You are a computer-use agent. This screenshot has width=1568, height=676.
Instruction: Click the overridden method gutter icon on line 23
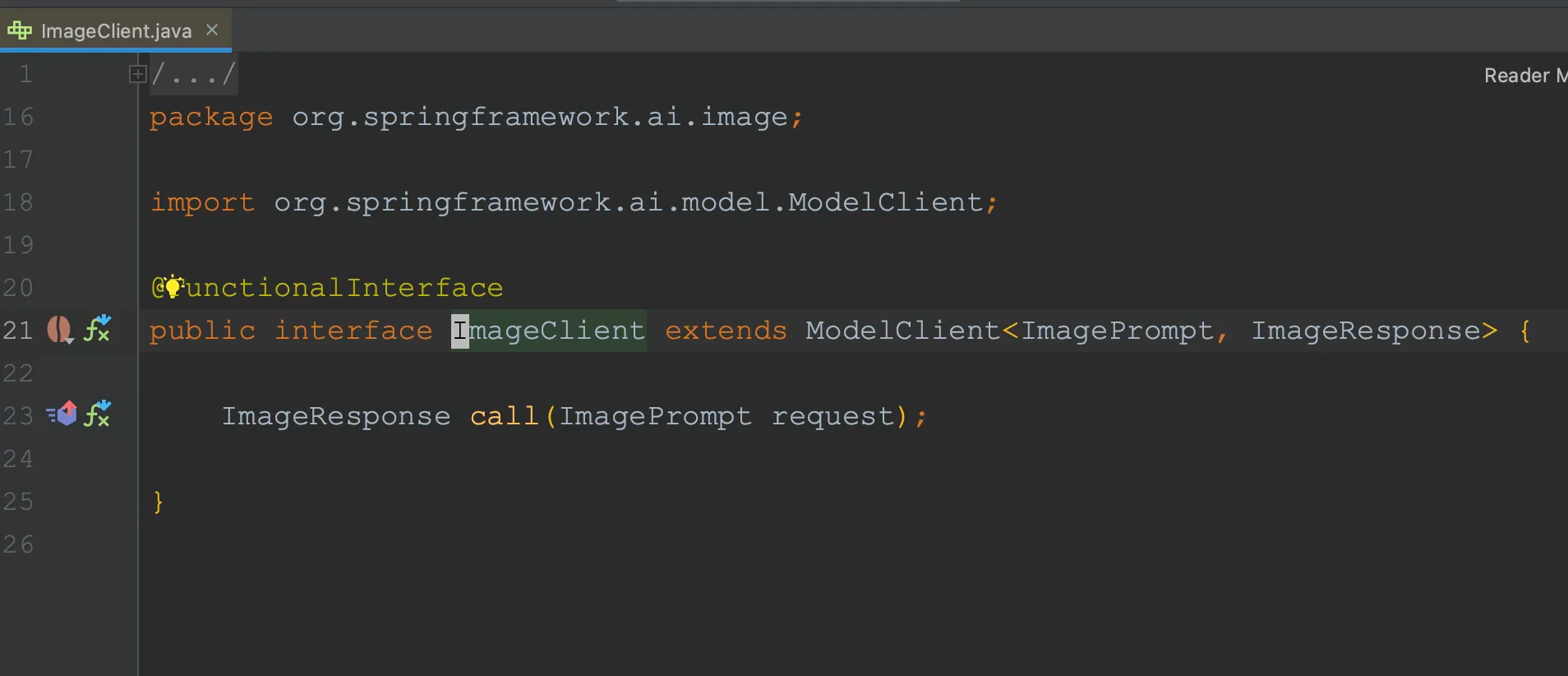point(62,413)
